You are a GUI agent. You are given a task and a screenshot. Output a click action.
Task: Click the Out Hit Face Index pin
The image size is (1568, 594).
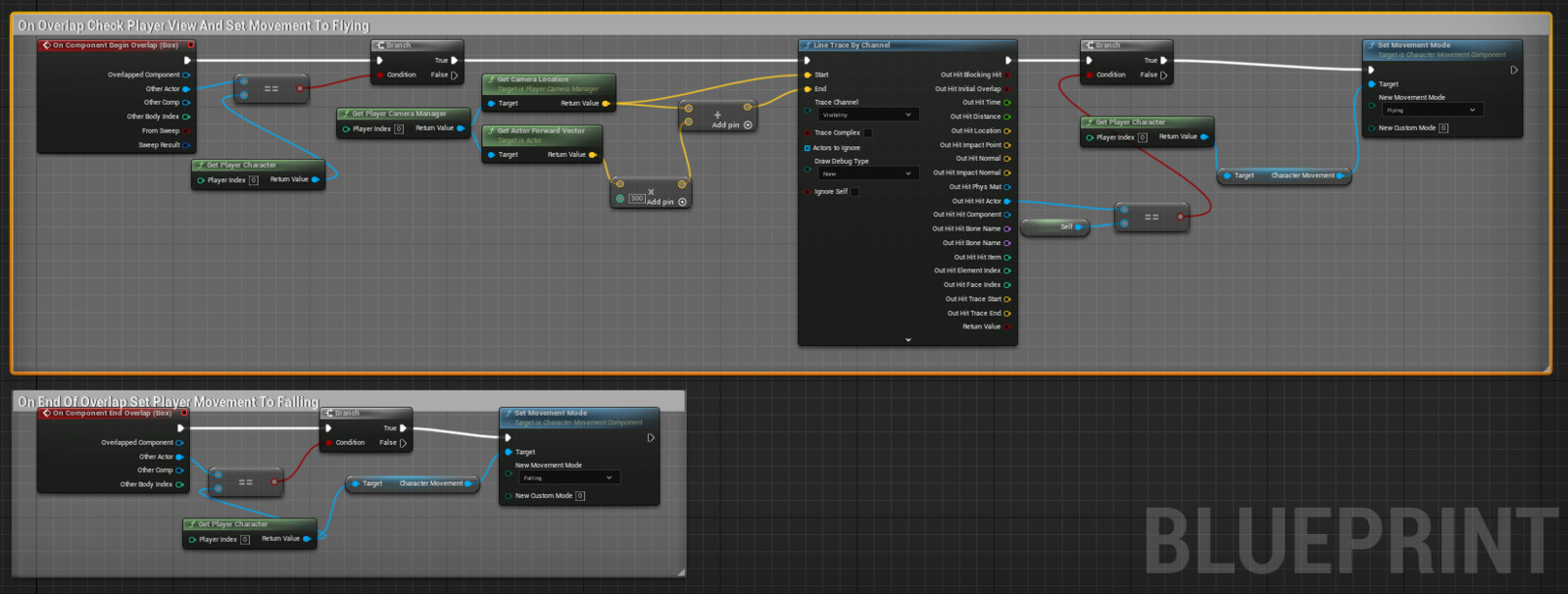(x=1007, y=285)
